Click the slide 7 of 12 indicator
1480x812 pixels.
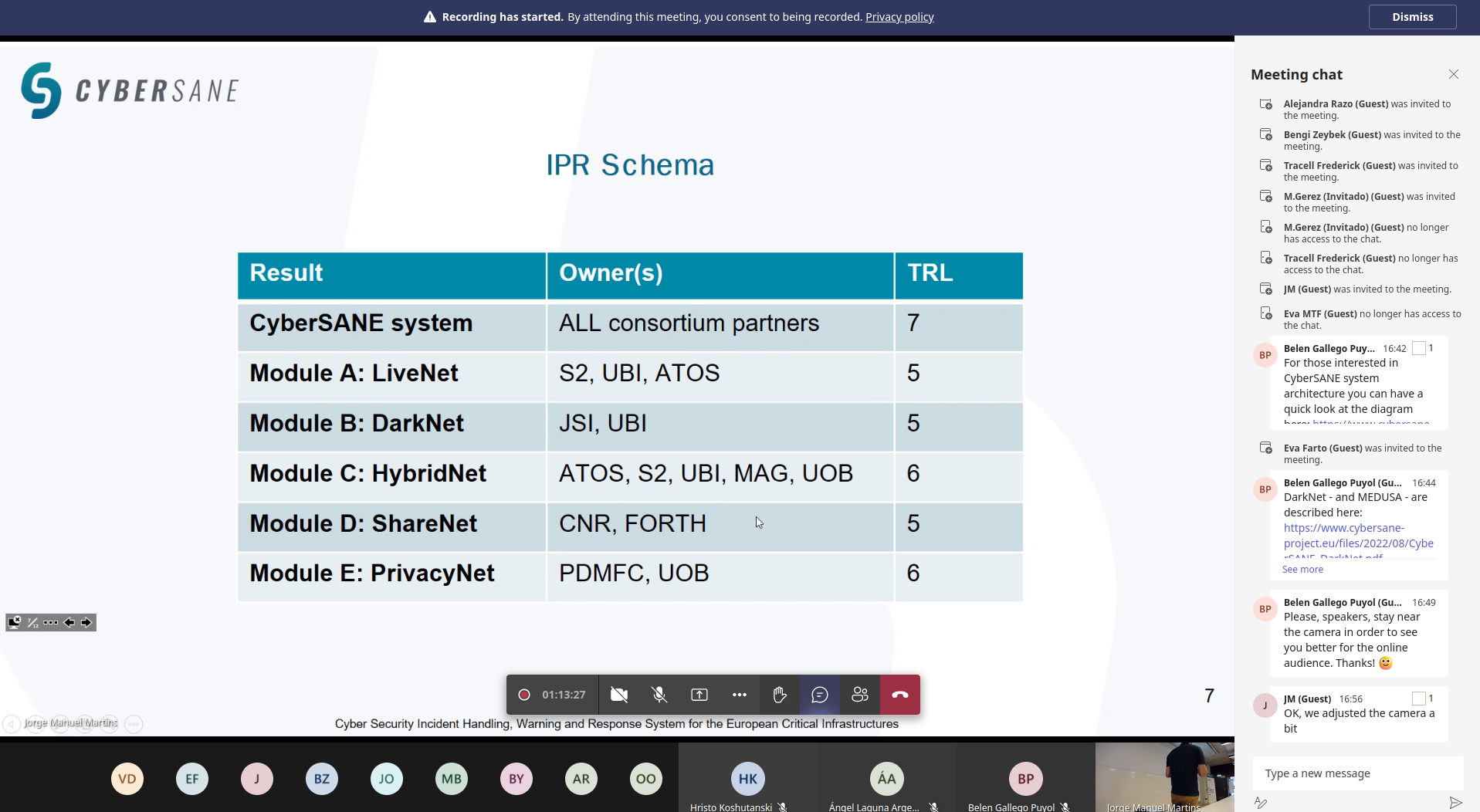point(33,622)
